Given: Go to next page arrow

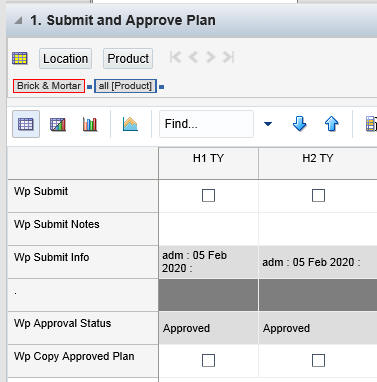Looking at the screenshot, I should pos(210,57).
